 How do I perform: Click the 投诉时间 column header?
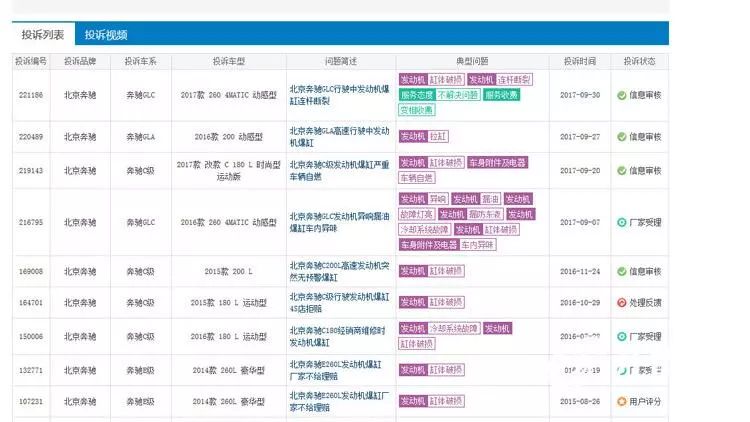(580, 61)
